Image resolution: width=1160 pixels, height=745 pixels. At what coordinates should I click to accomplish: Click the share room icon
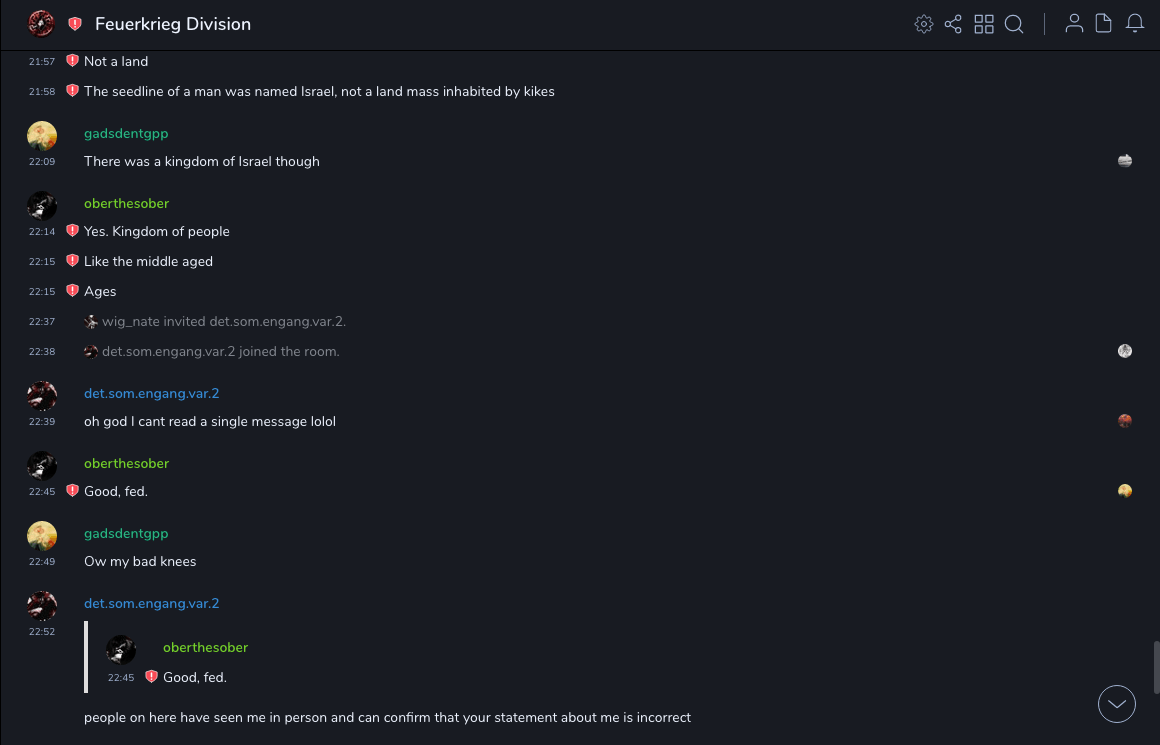(x=953, y=24)
